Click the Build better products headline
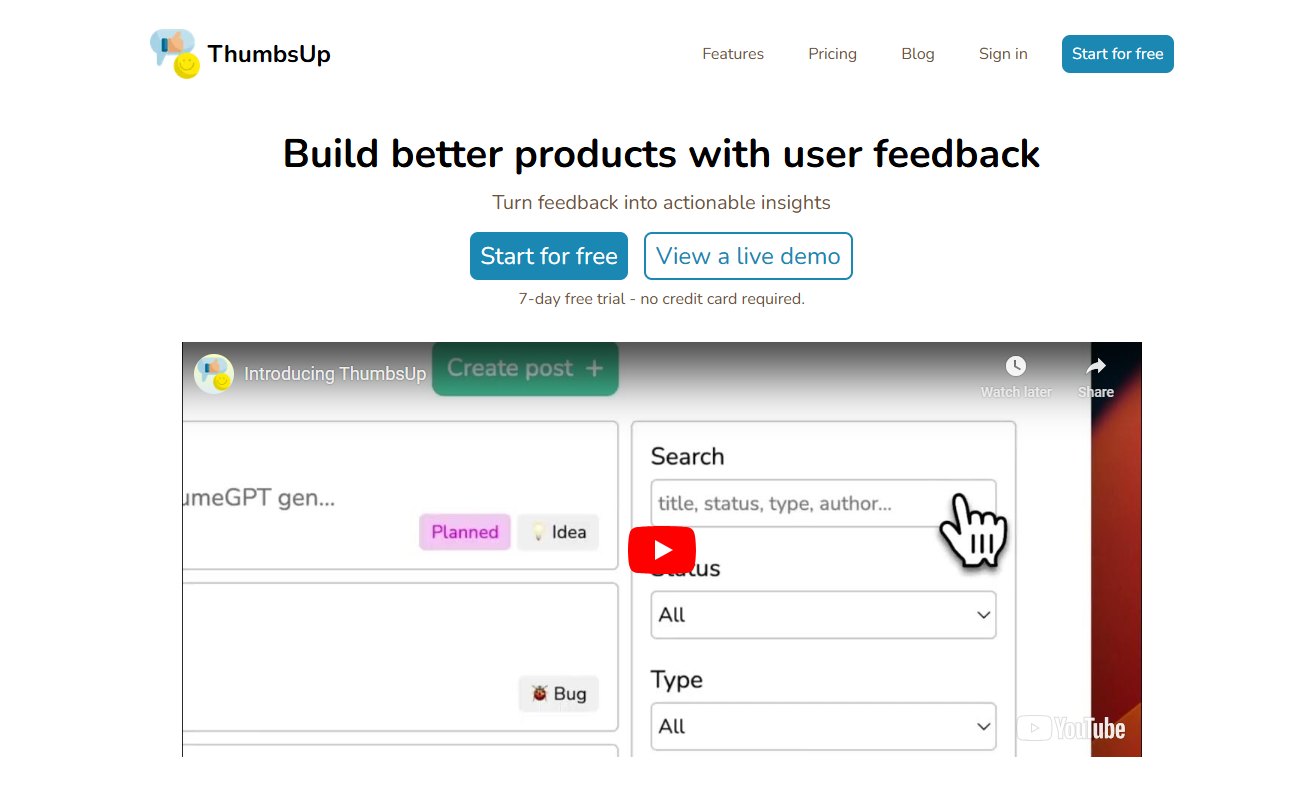Screen dimensions: 1315x807 661,154
